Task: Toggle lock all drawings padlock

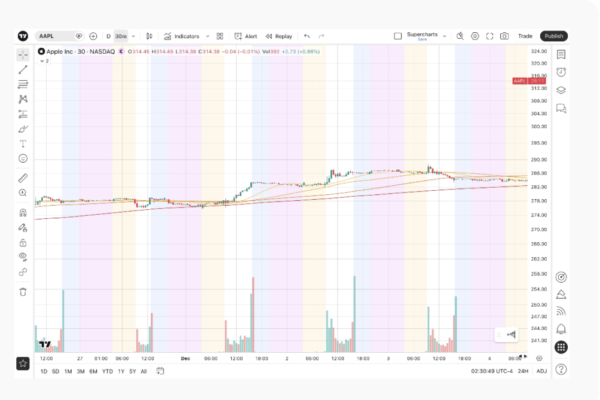Action: pos(23,243)
